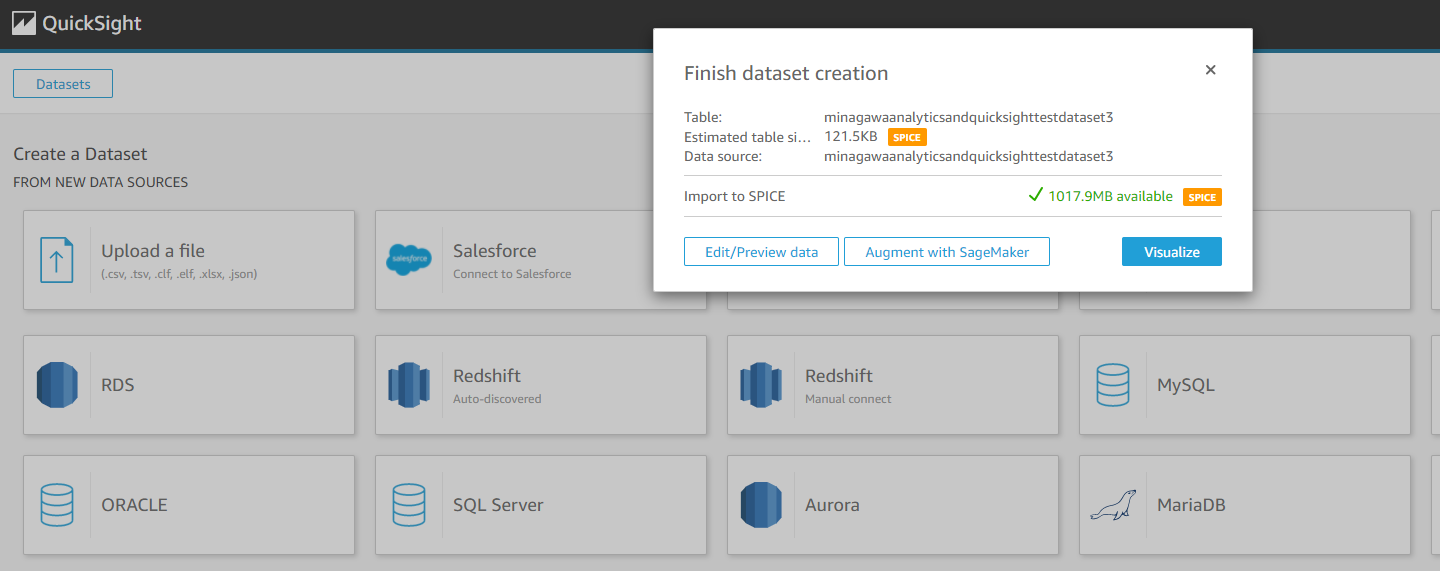Click the ORACLE label text
Viewport: 1440px width, 571px height.
pyautogui.click(x=134, y=505)
